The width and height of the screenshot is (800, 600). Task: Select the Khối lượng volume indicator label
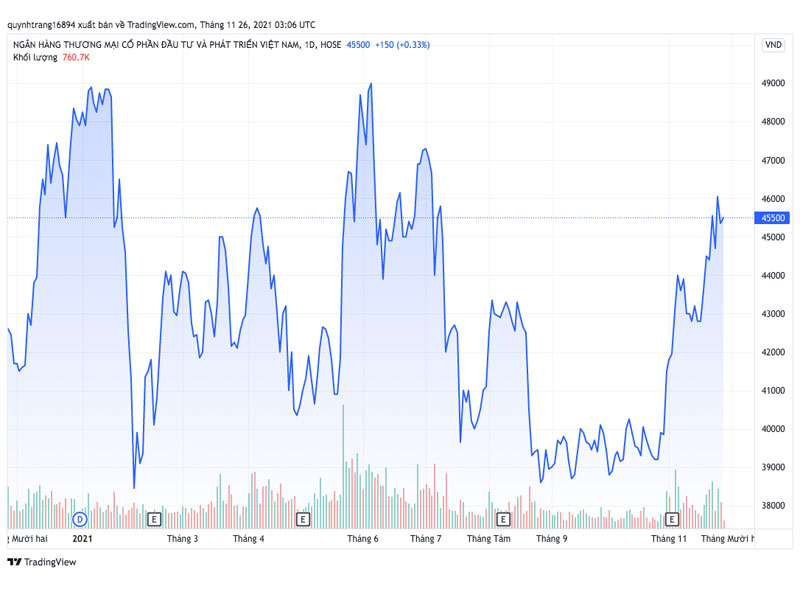tap(35, 57)
